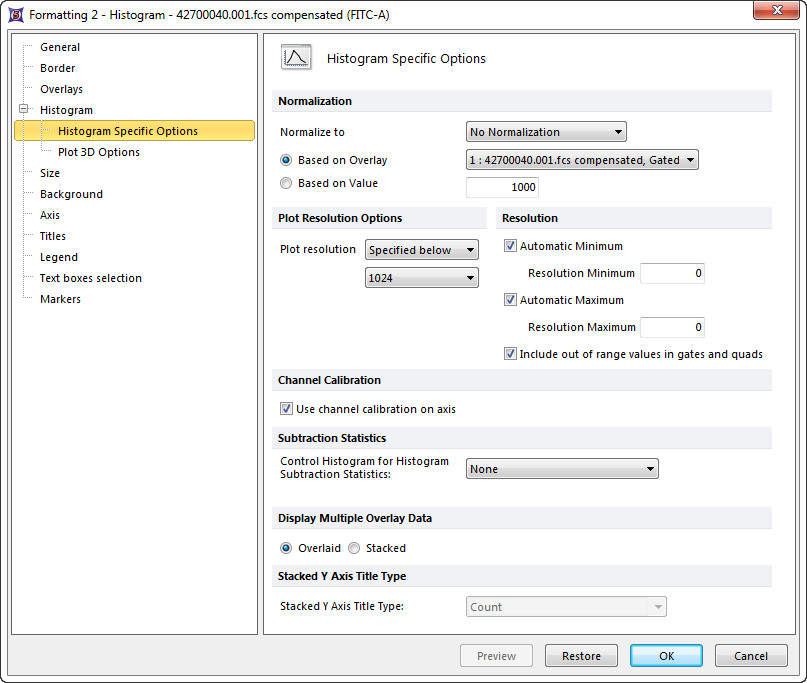This screenshot has height=683, width=807.
Task: Toggle Use channel calibration on axis
Action: click(x=287, y=409)
